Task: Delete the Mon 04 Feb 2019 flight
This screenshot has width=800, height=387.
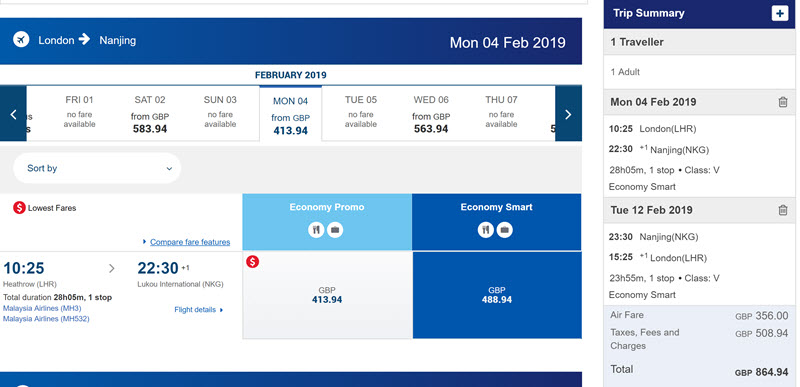Action: pos(783,102)
